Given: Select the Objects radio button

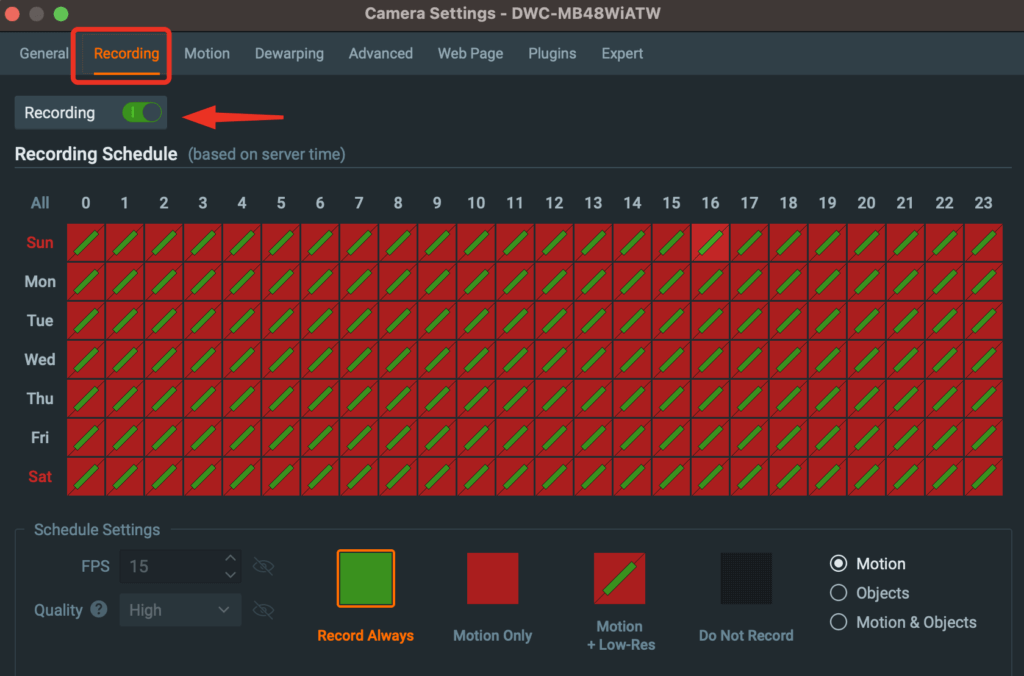Looking at the screenshot, I should click(x=839, y=592).
